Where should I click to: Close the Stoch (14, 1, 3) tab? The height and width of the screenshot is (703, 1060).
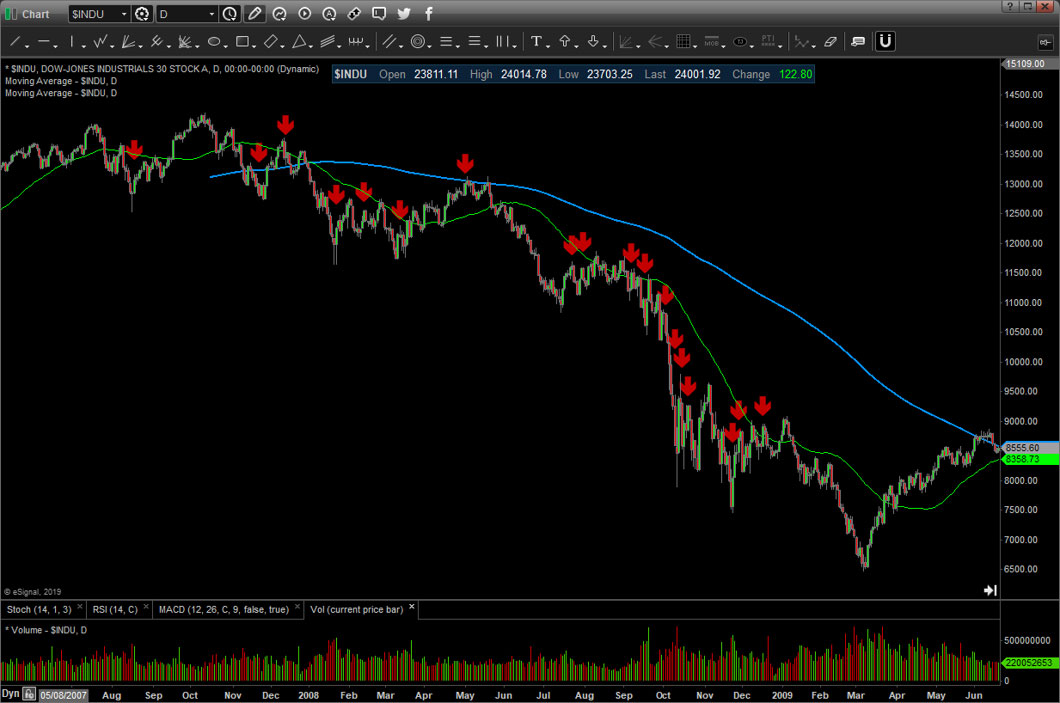click(80, 607)
